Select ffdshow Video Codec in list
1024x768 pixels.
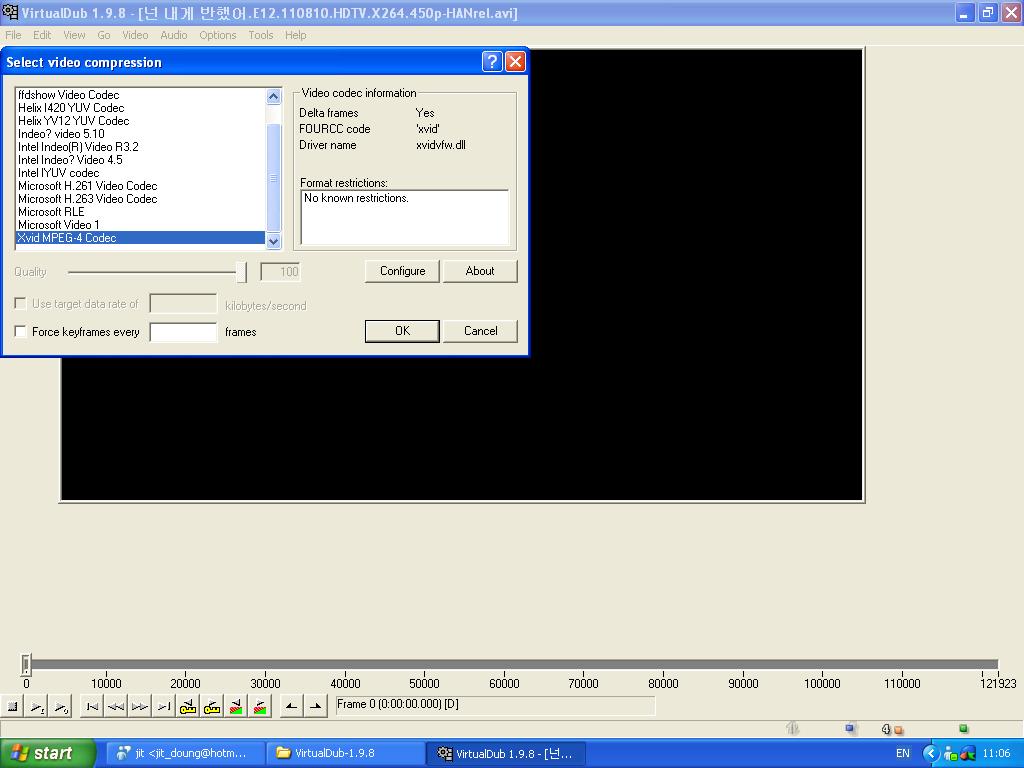coord(140,95)
